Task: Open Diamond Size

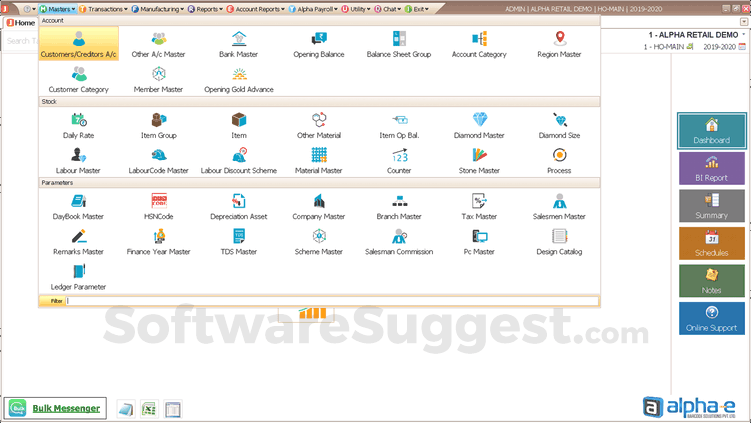Action: pos(559,126)
